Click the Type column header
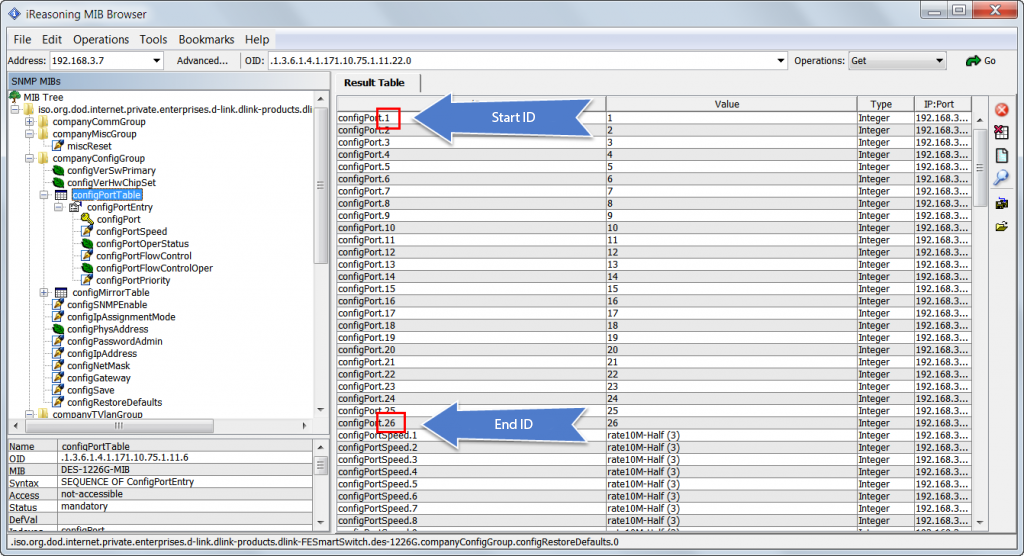 881,104
